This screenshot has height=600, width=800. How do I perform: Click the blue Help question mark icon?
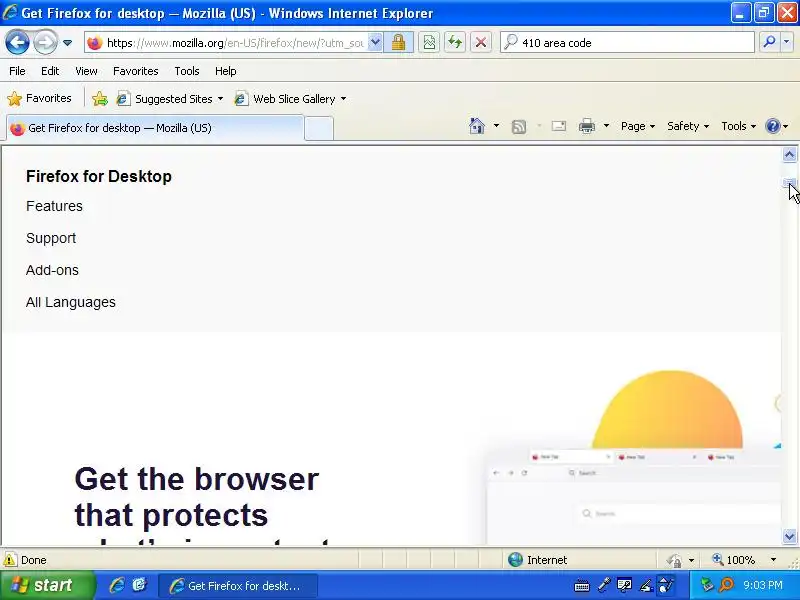click(773, 126)
